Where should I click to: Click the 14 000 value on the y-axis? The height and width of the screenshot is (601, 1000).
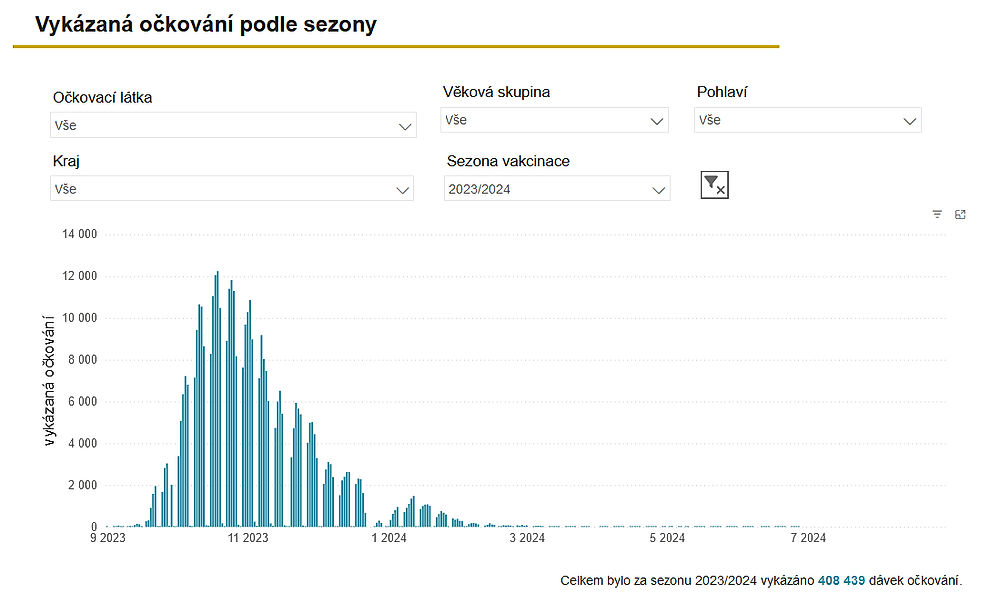coord(78,234)
